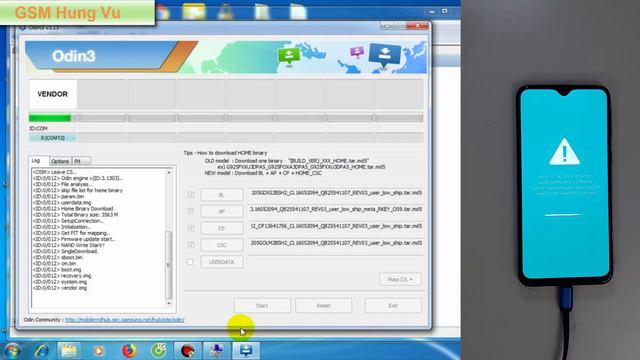Click the CP file button
This screenshot has height=360, width=640.
[222, 228]
